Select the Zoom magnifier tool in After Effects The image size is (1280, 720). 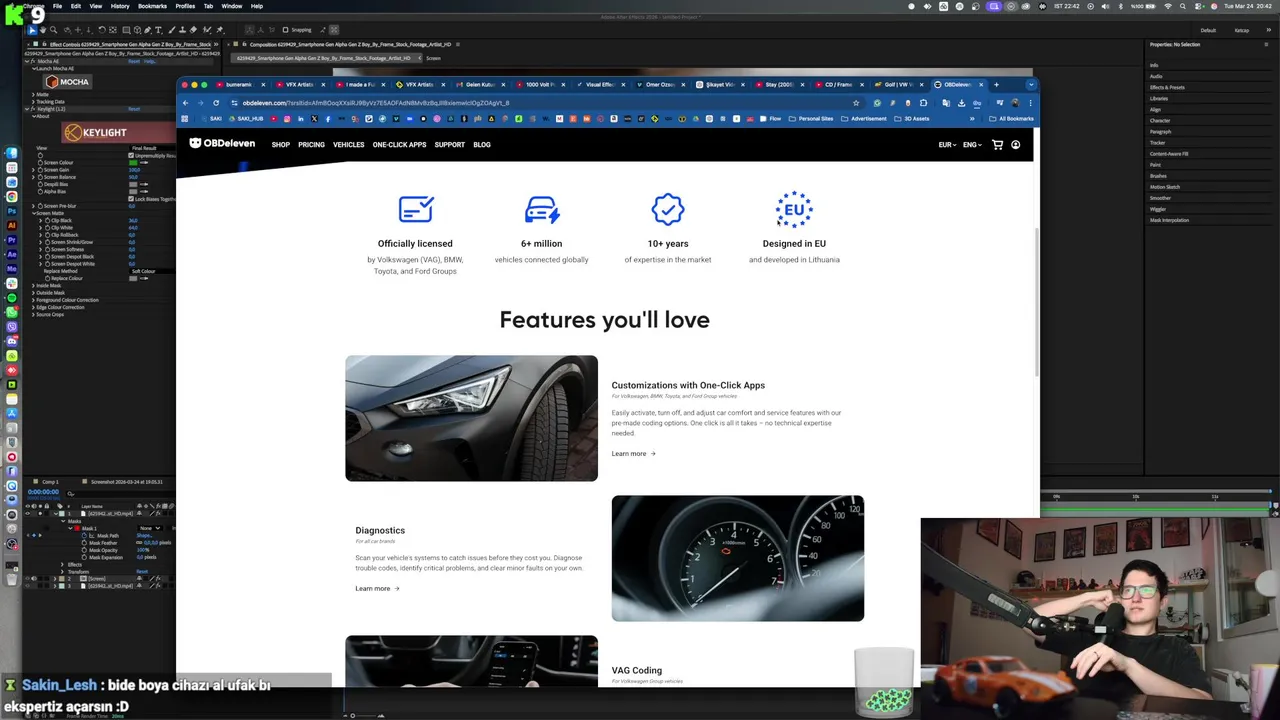[x=54, y=30]
